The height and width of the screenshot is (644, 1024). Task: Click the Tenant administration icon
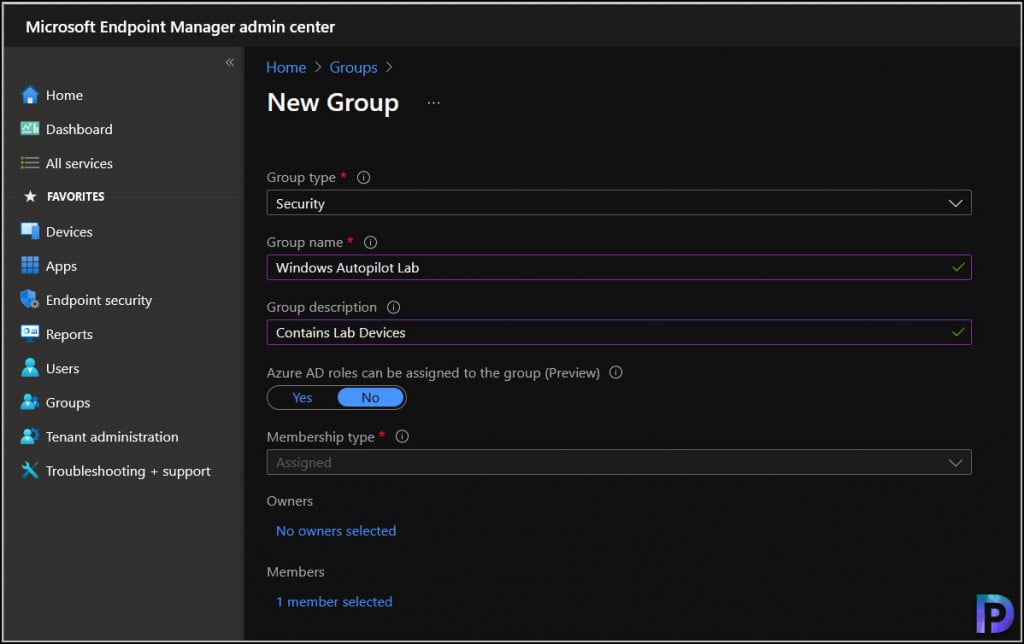30,436
